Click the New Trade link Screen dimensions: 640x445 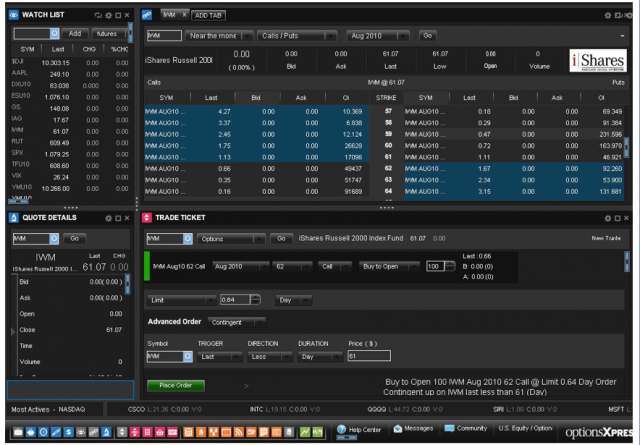606,238
